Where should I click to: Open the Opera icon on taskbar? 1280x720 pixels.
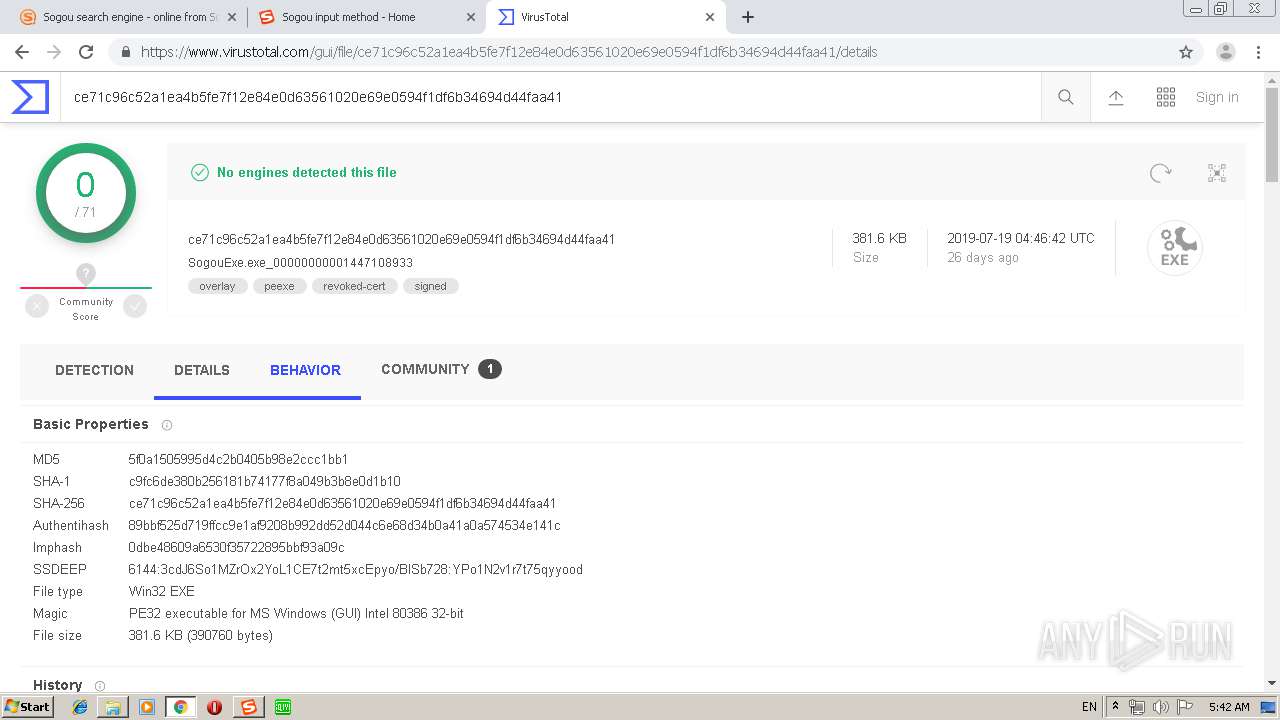point(214,707)
